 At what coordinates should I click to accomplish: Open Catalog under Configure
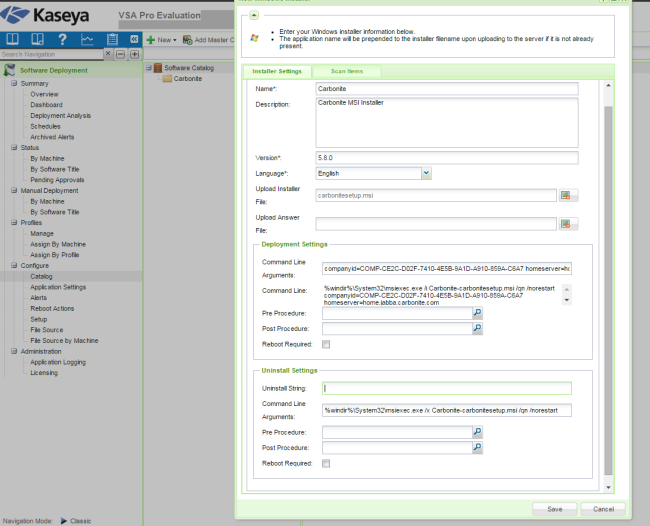[41, 276]
